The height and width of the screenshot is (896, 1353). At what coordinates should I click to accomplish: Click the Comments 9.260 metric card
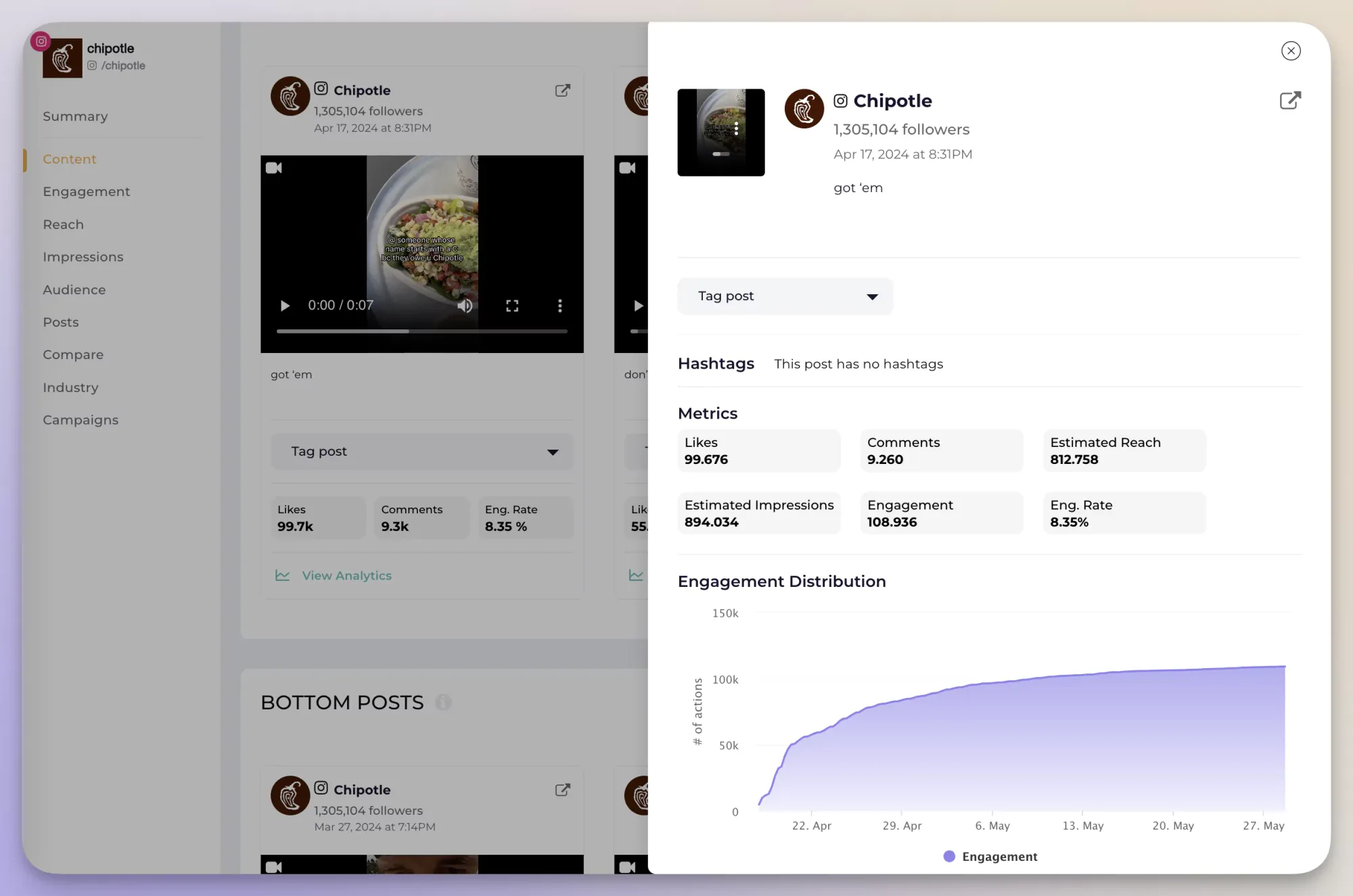click(x=942, y=451)
